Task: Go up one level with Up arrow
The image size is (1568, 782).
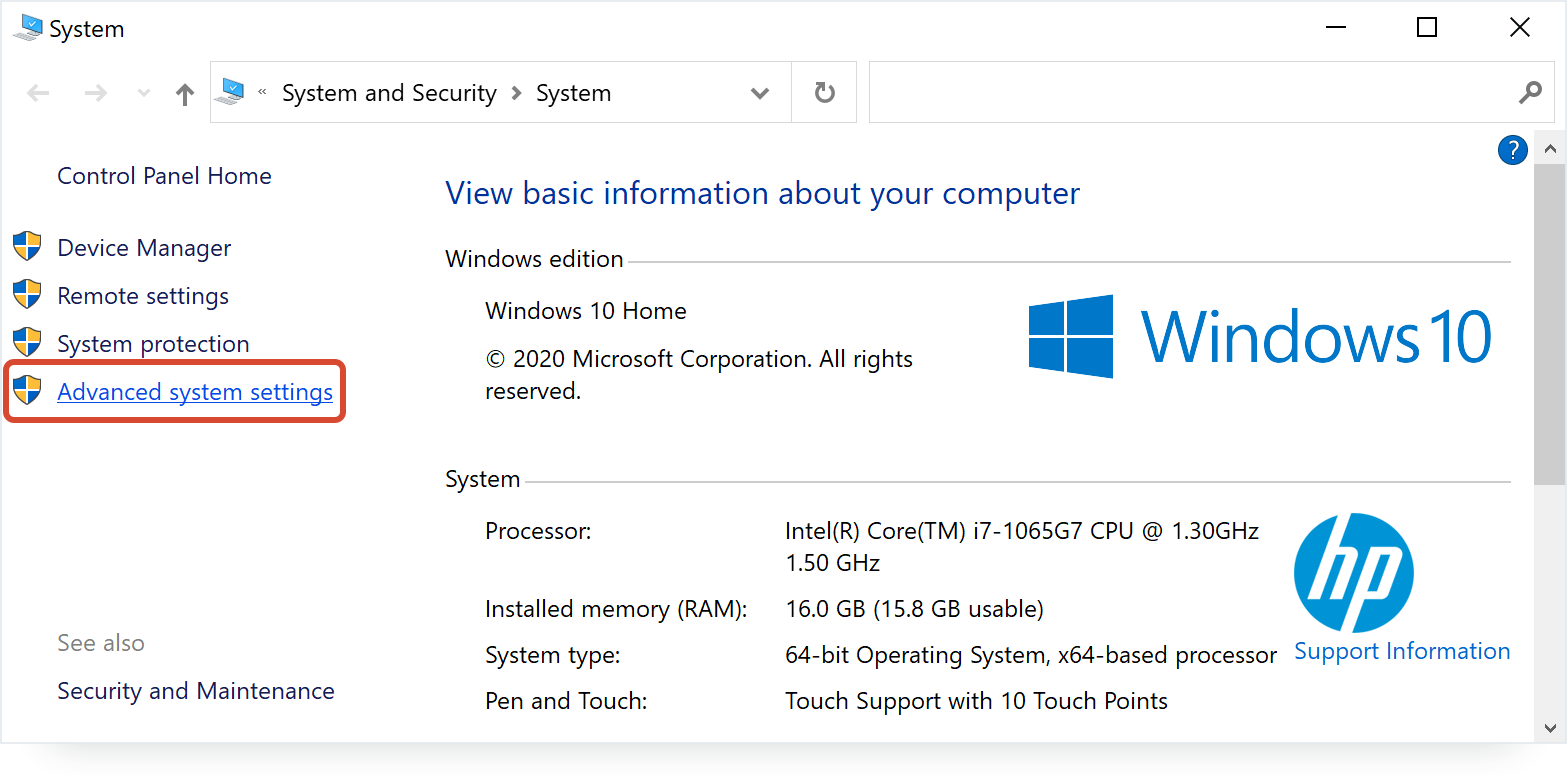Action: coord(184,94)
